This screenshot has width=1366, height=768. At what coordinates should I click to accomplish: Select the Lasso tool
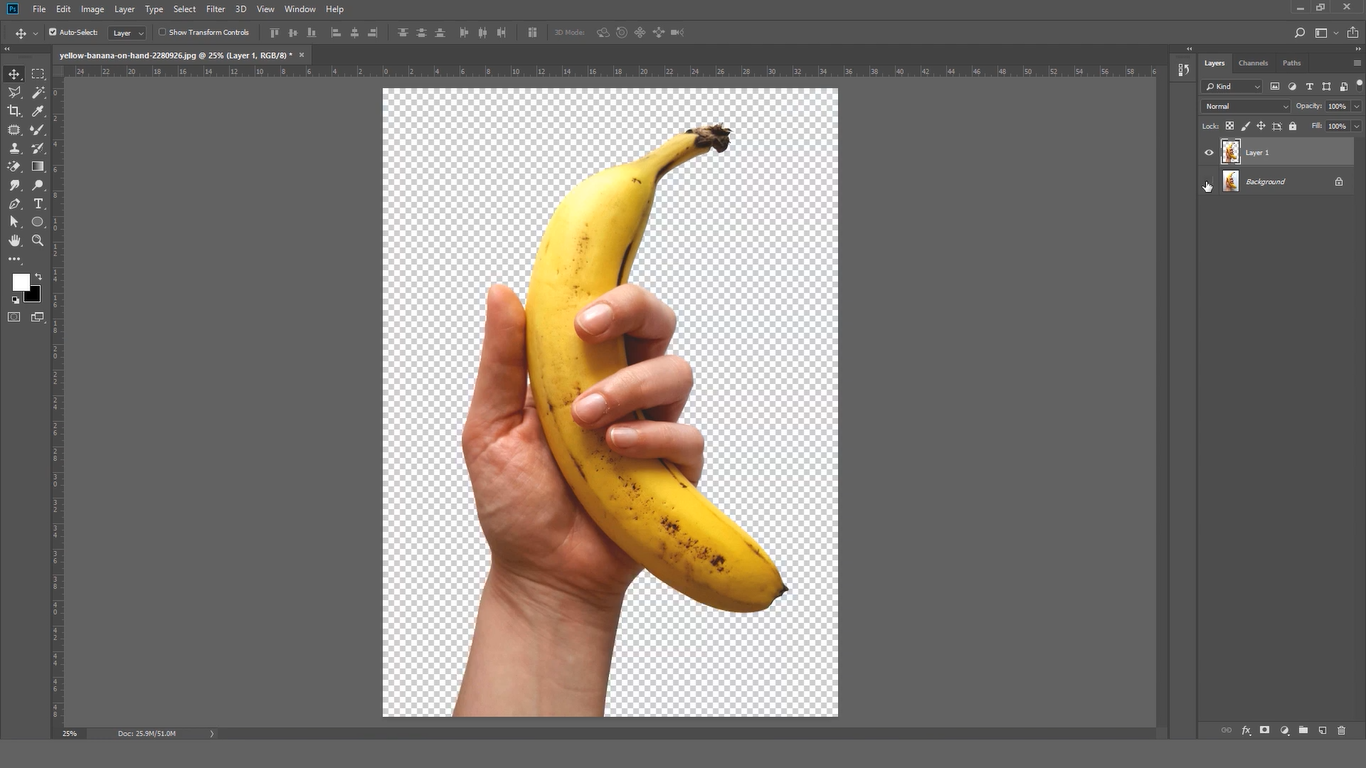point(15,91)
